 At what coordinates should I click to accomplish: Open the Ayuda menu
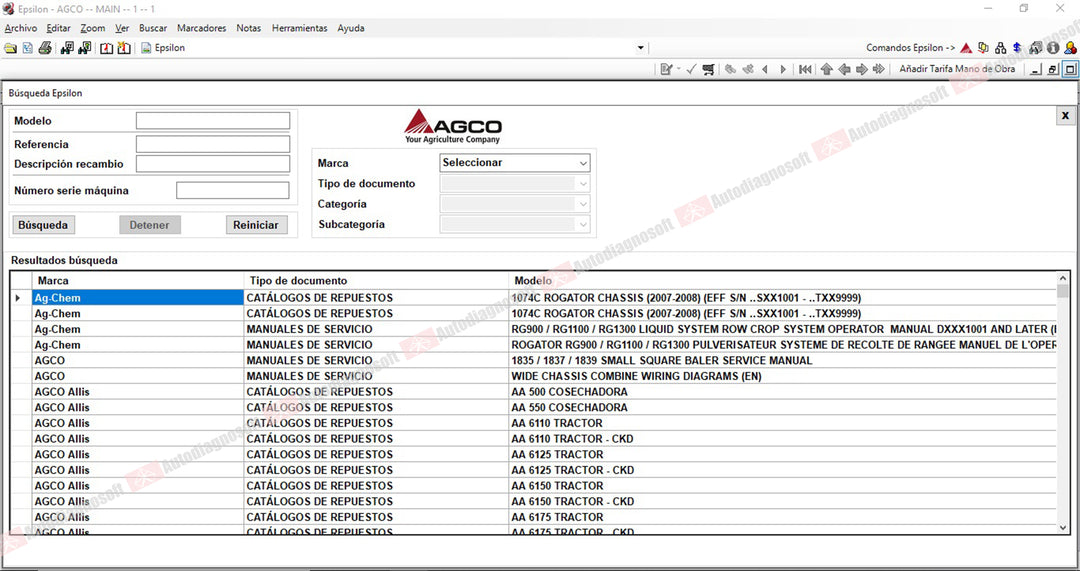(x=351, y=28)
